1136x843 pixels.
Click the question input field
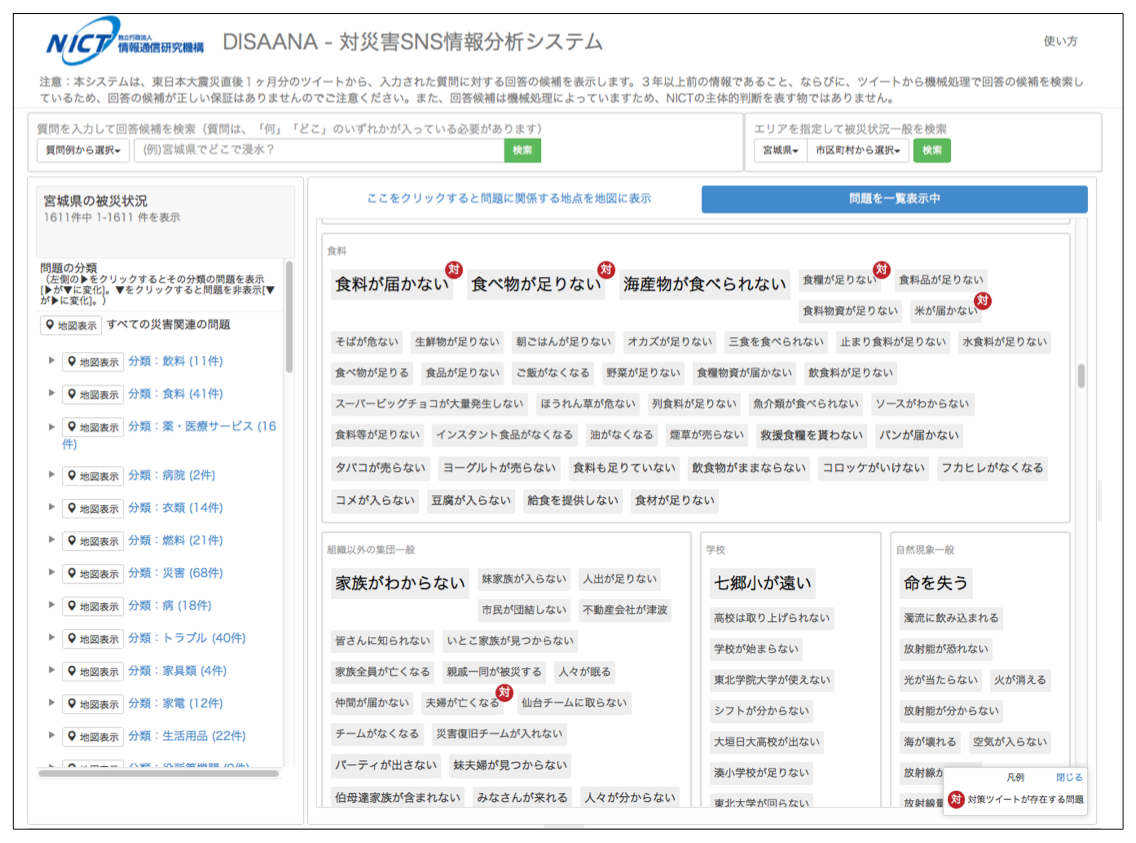point(319,151)
